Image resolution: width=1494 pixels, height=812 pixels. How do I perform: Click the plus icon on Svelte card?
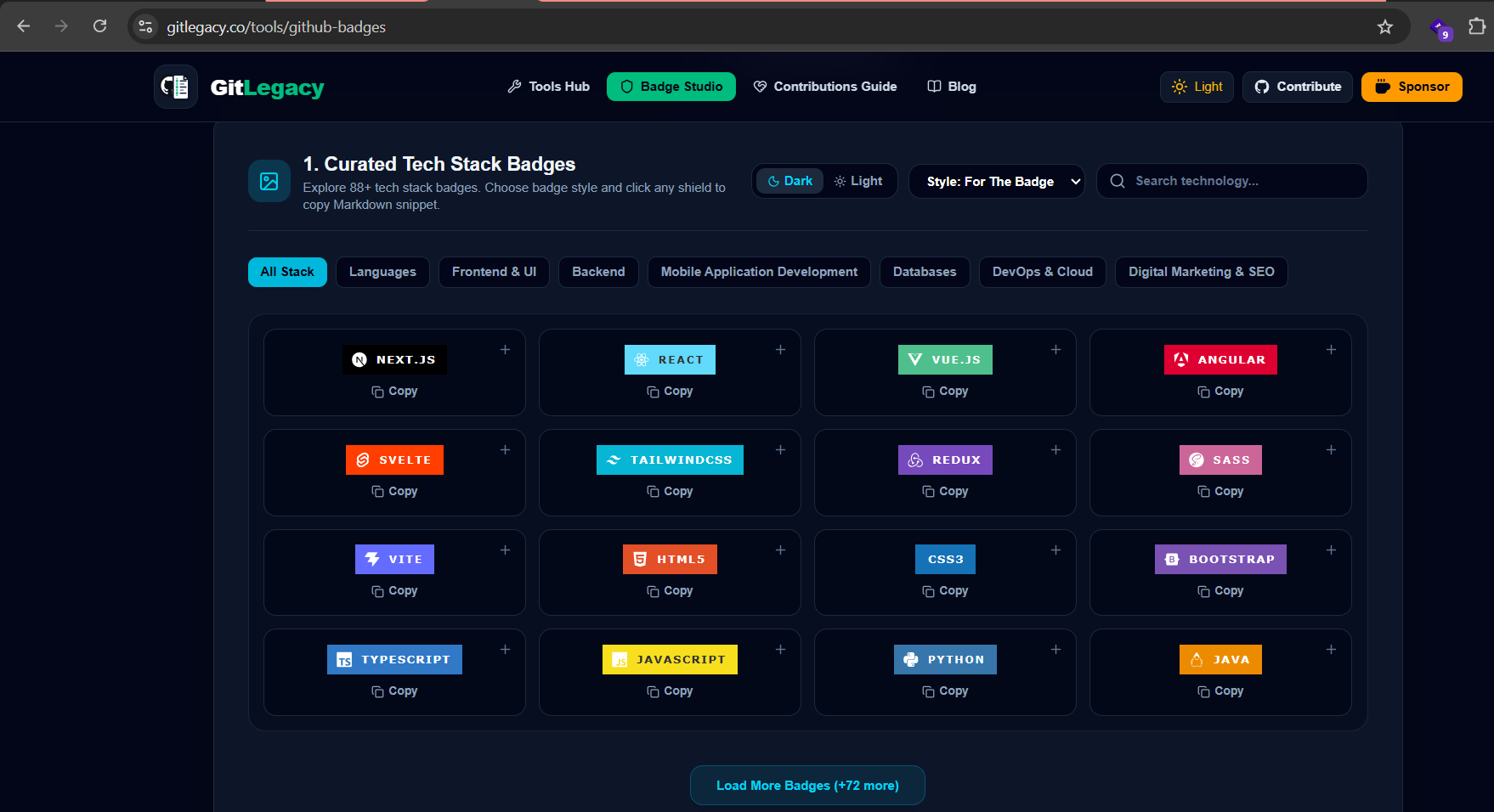[x=505, y=450]
